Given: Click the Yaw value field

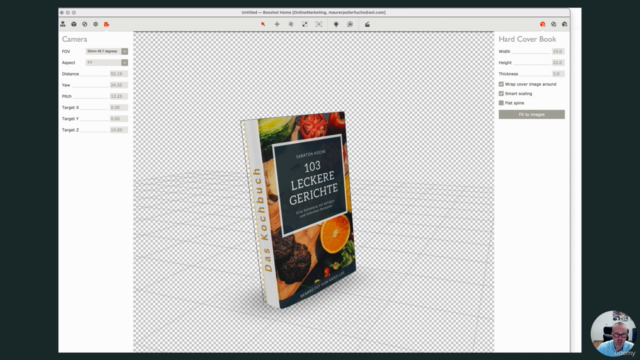Looking at the screenshot, I should [x=119, y=85].
